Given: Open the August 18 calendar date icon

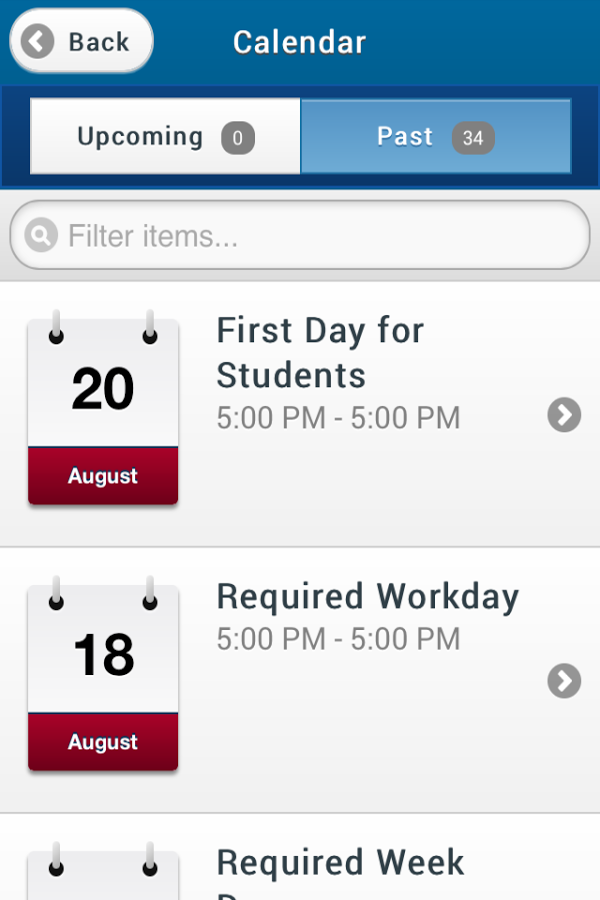Looking at the screenshot, I should (103, 674).
